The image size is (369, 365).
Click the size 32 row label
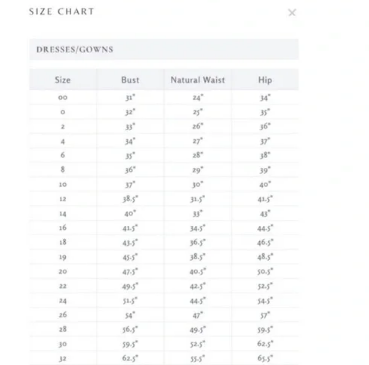[63, 359]
